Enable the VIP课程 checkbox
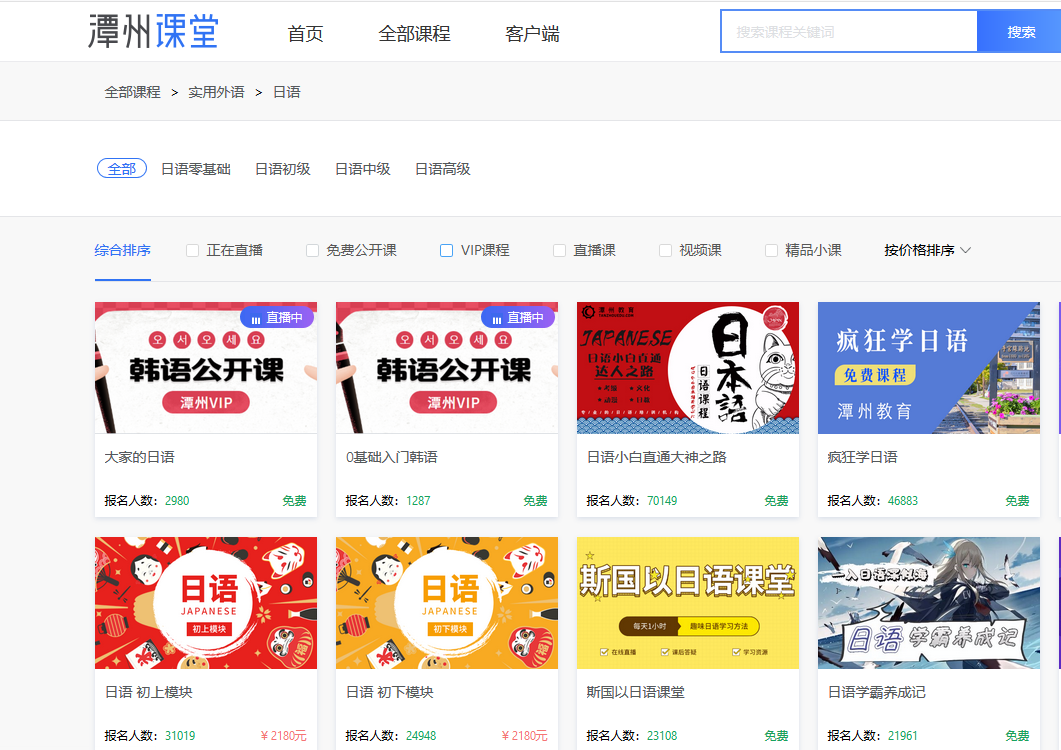The height and width of the screenshot is (750, 1061). [x=447, y=250]
